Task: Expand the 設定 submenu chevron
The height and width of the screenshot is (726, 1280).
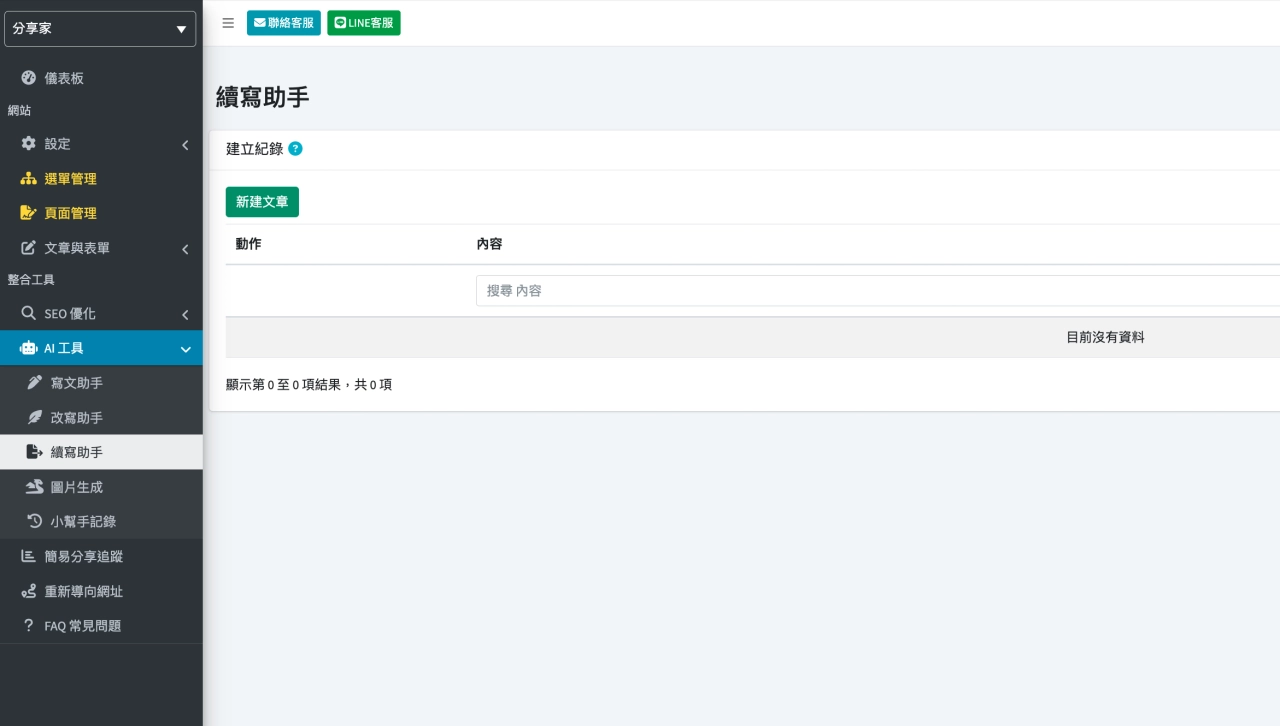Action: coord(185,145)
